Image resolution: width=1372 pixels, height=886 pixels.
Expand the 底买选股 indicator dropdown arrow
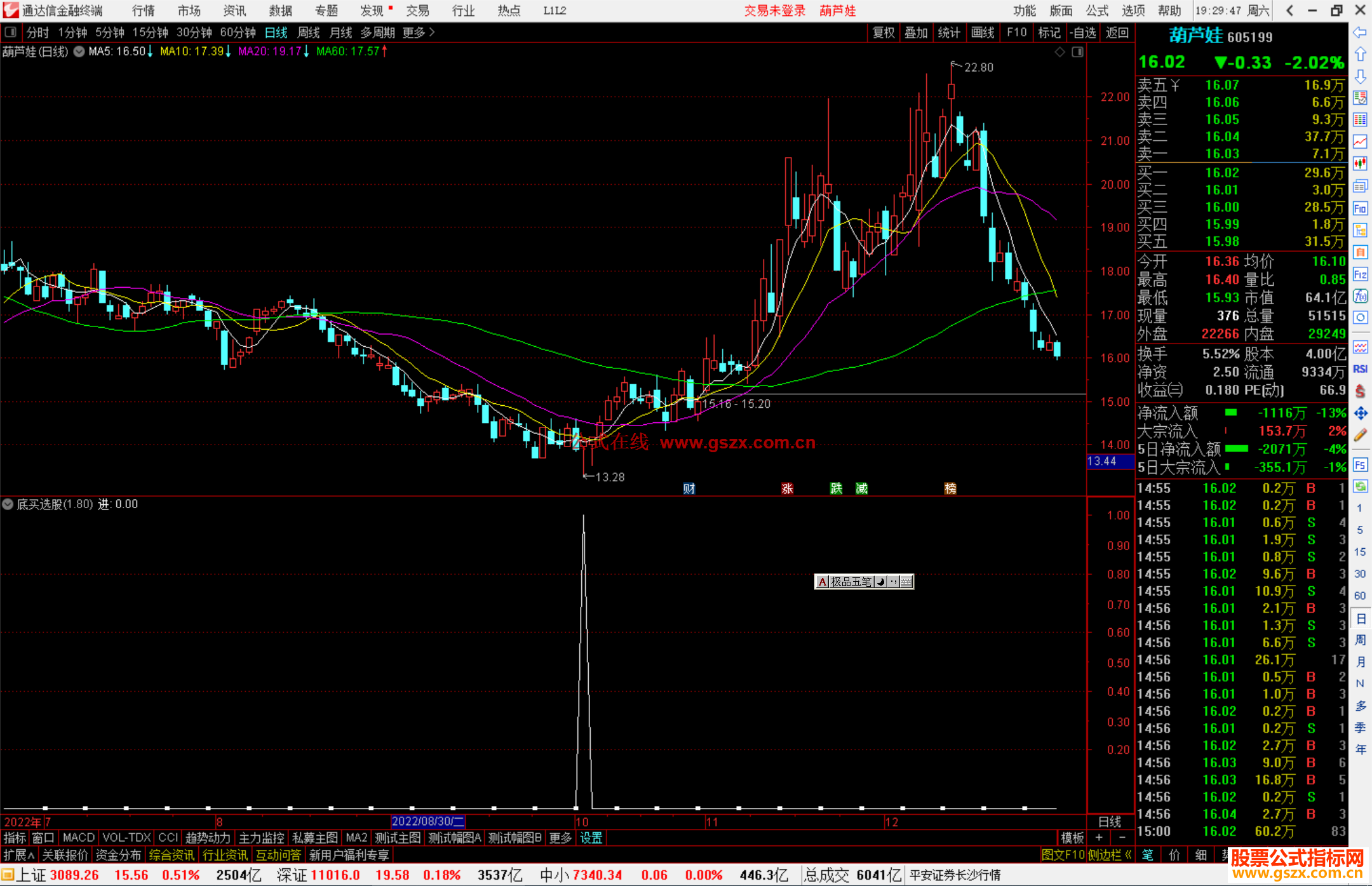(x=8, y=504)
